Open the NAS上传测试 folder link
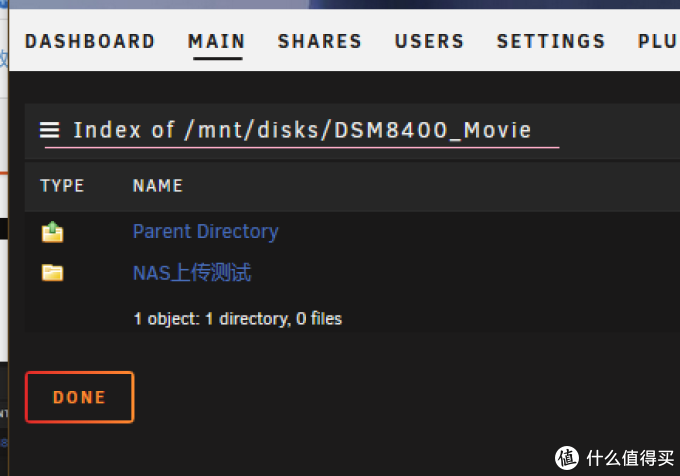This screenshot has height=476, width=680. coord(192,273)
